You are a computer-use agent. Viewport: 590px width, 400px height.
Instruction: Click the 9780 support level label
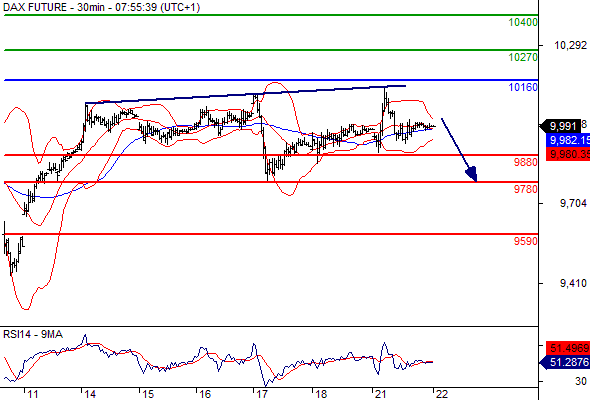[x=525, y=189]
